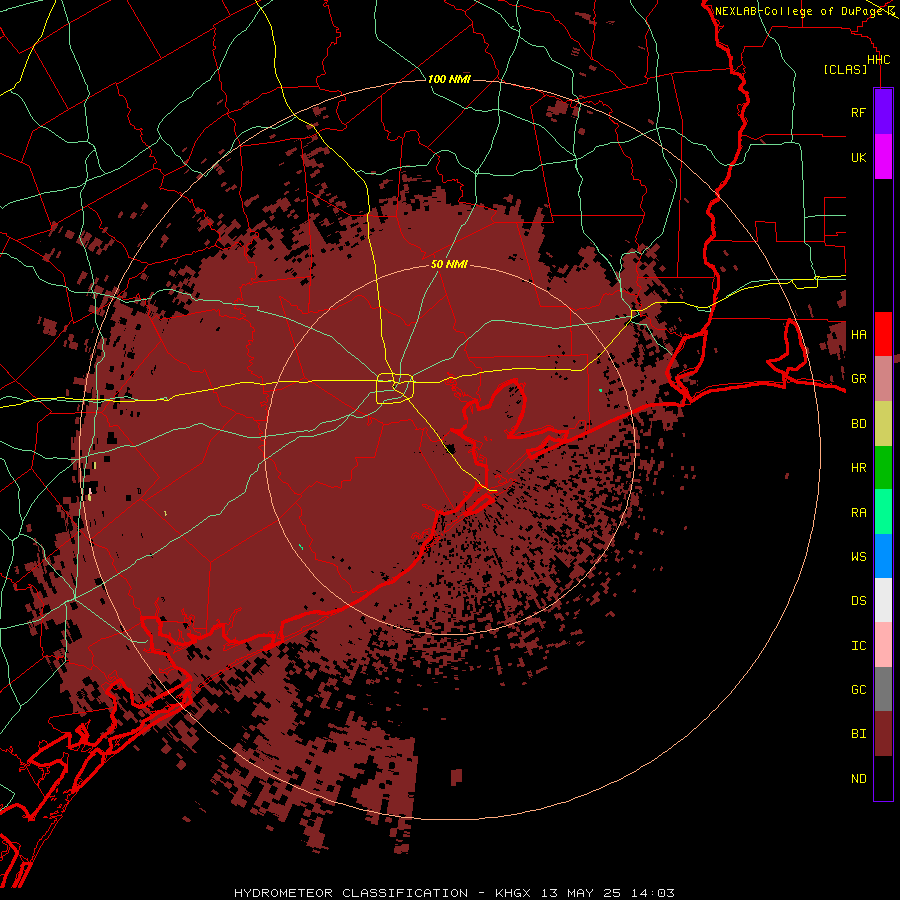The image size is (900, 900).
Task: Click the RF purple legend swatch
Action: tap(883, 112)
